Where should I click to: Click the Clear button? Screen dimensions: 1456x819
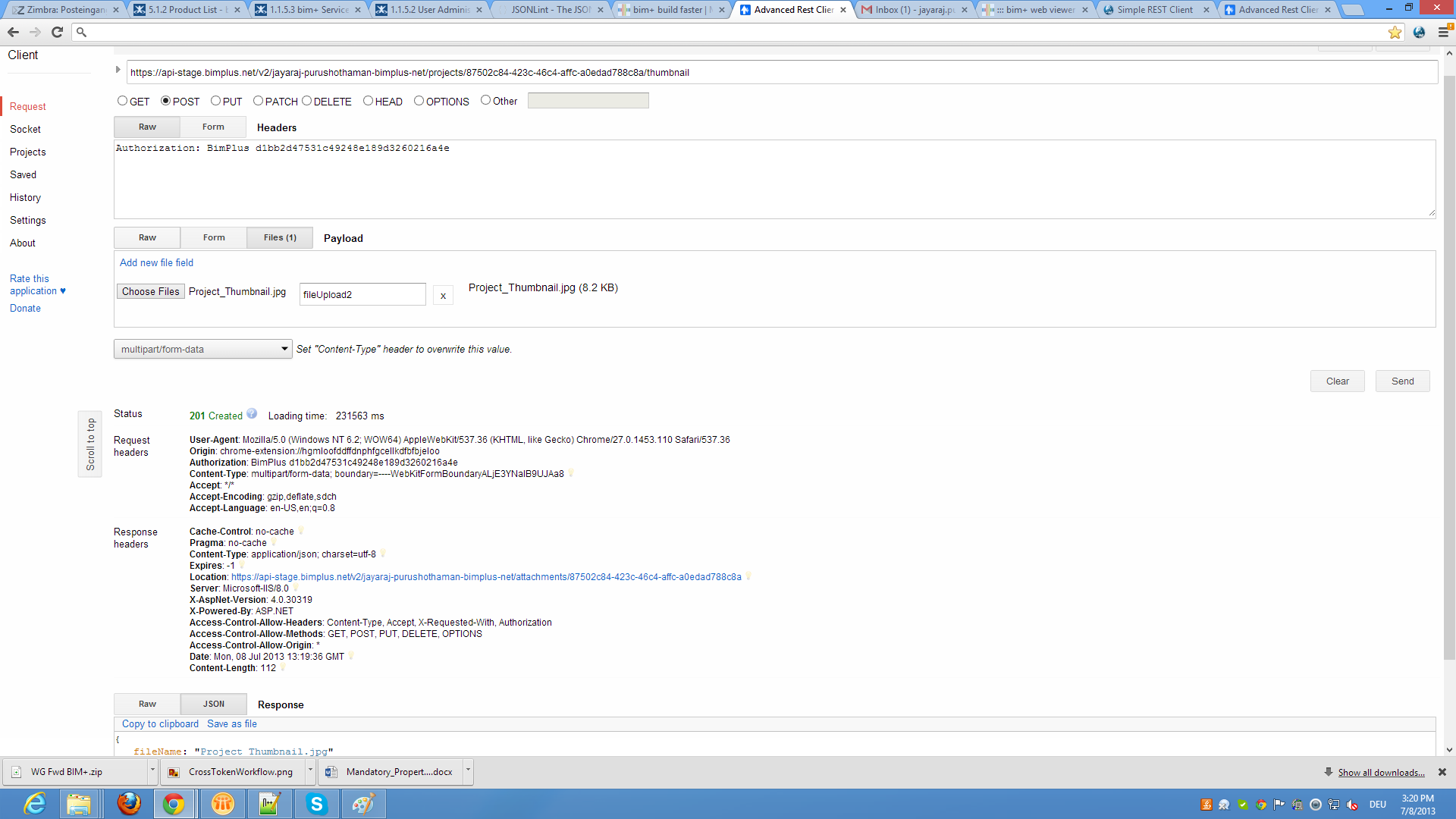click(1337, 381)
